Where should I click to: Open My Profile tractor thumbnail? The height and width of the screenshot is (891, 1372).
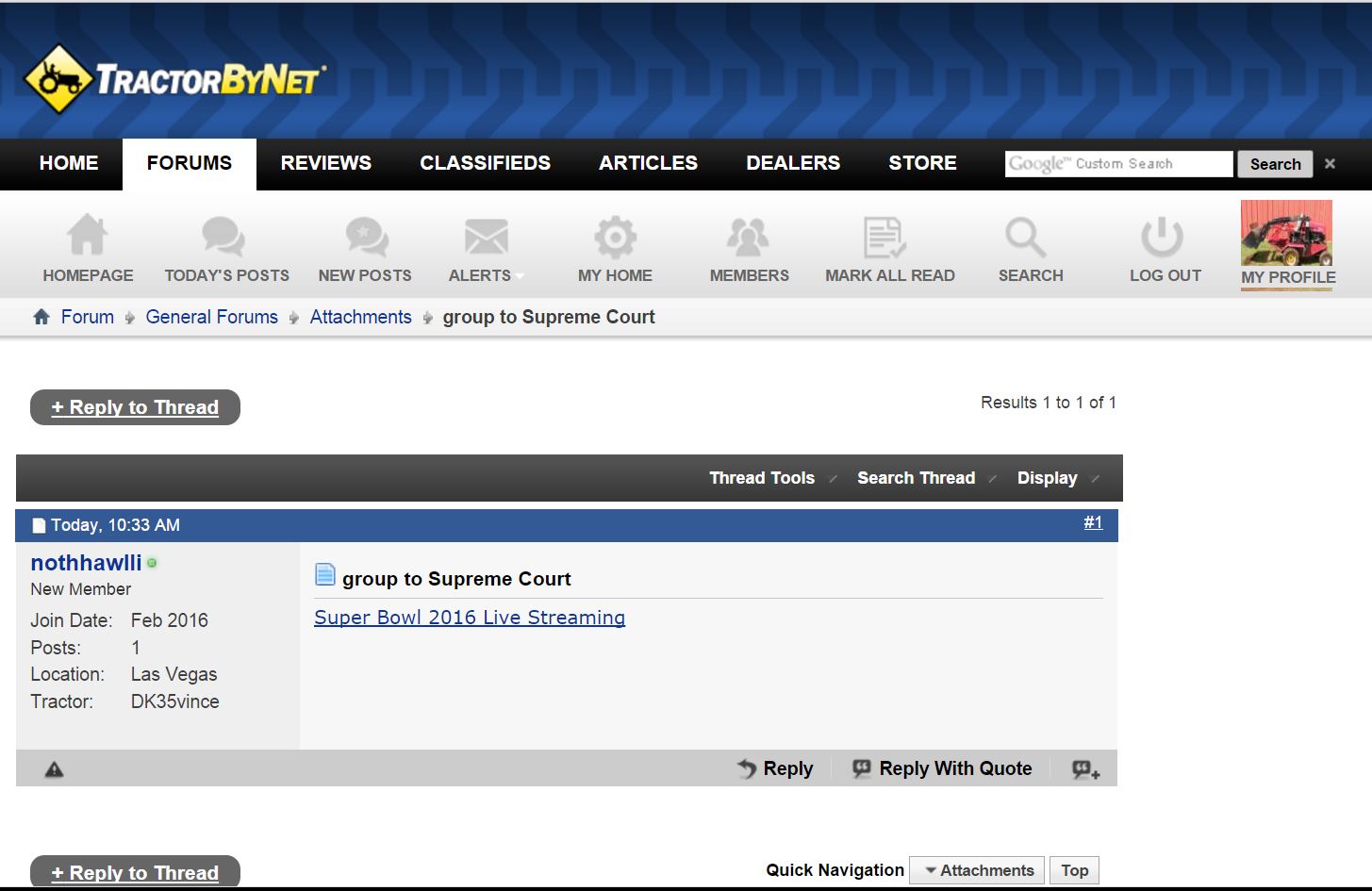click(1286, 233)
